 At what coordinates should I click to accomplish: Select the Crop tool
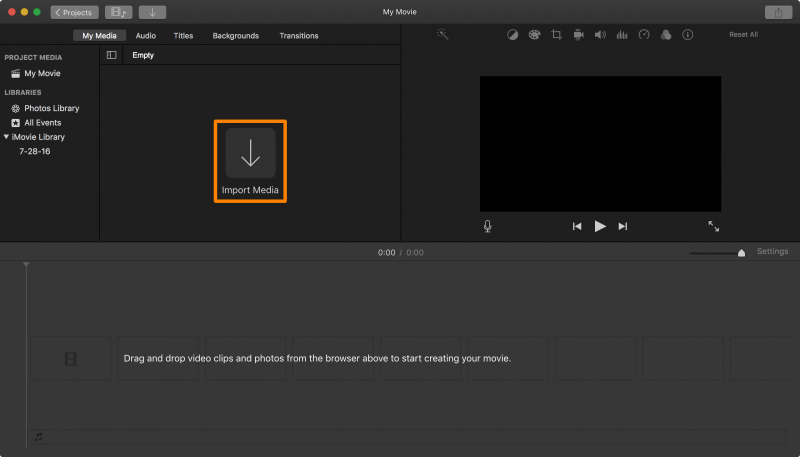pyautogui.click(x=556, y=35)
